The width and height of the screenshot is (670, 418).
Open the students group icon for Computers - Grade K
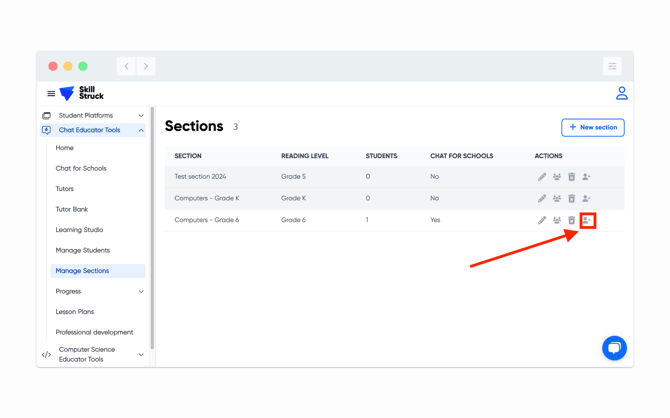(x=557, y=199)
